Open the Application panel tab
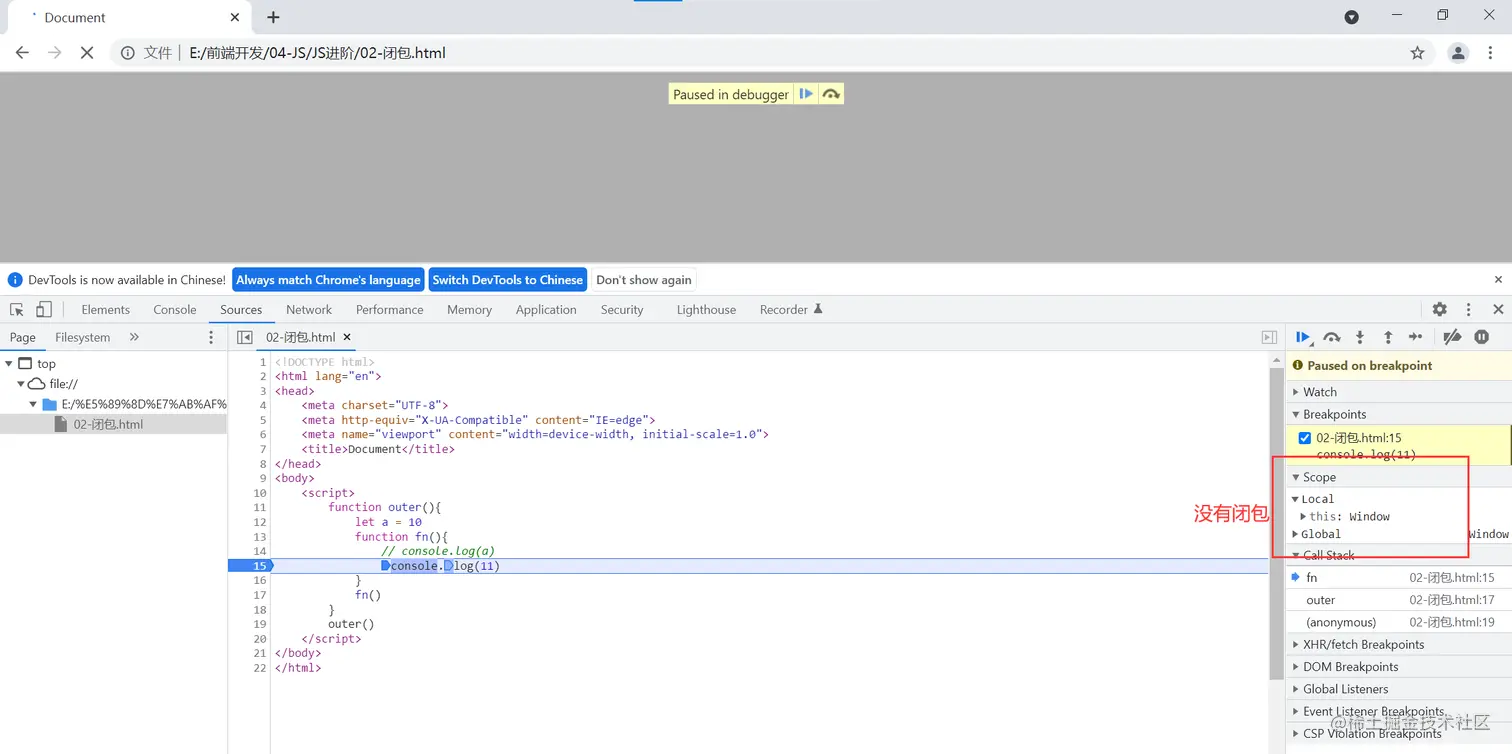Screen dimensions: 1512x754 pyautogui.click(x=546, y=310)
